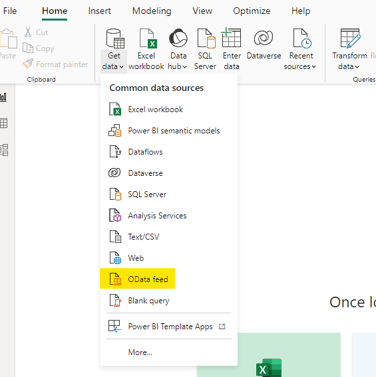This screenshot has width=376, height=377.
Task: Click the SQL Server ribbon icon
Action: coord(206,38)
